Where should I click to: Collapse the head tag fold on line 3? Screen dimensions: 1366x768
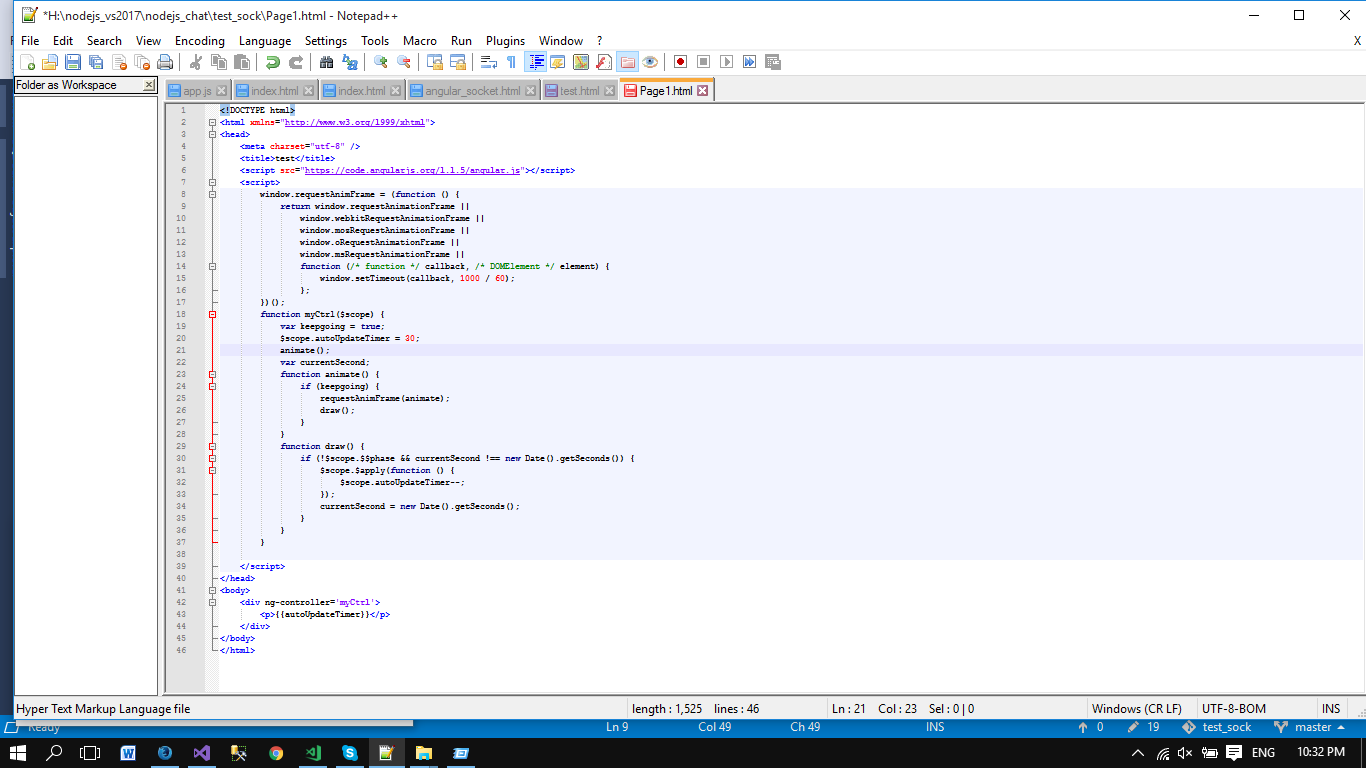tap(212, 134)
